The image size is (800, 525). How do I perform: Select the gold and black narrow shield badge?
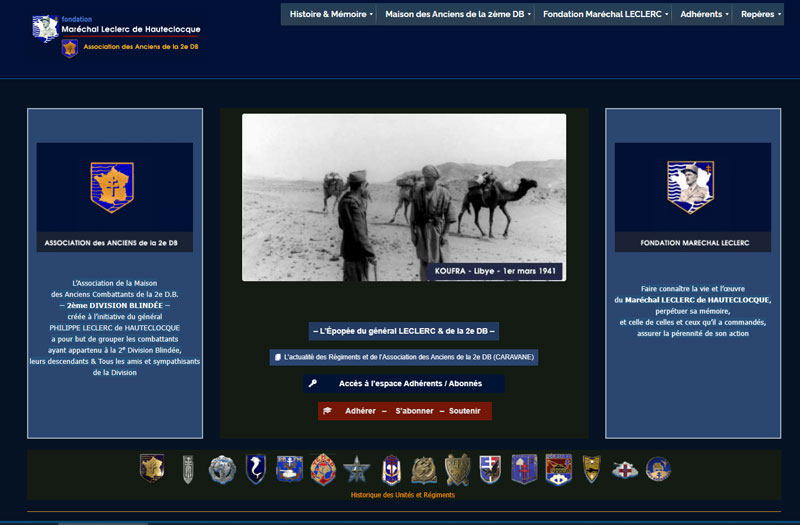(592, 469)
